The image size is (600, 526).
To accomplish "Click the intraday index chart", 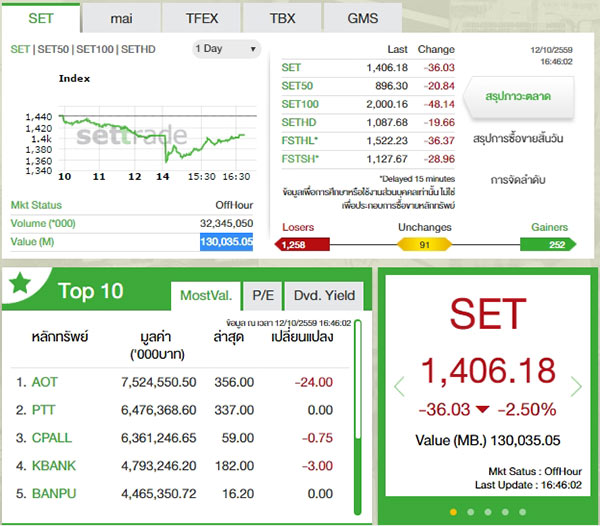I will pos(157,140).
